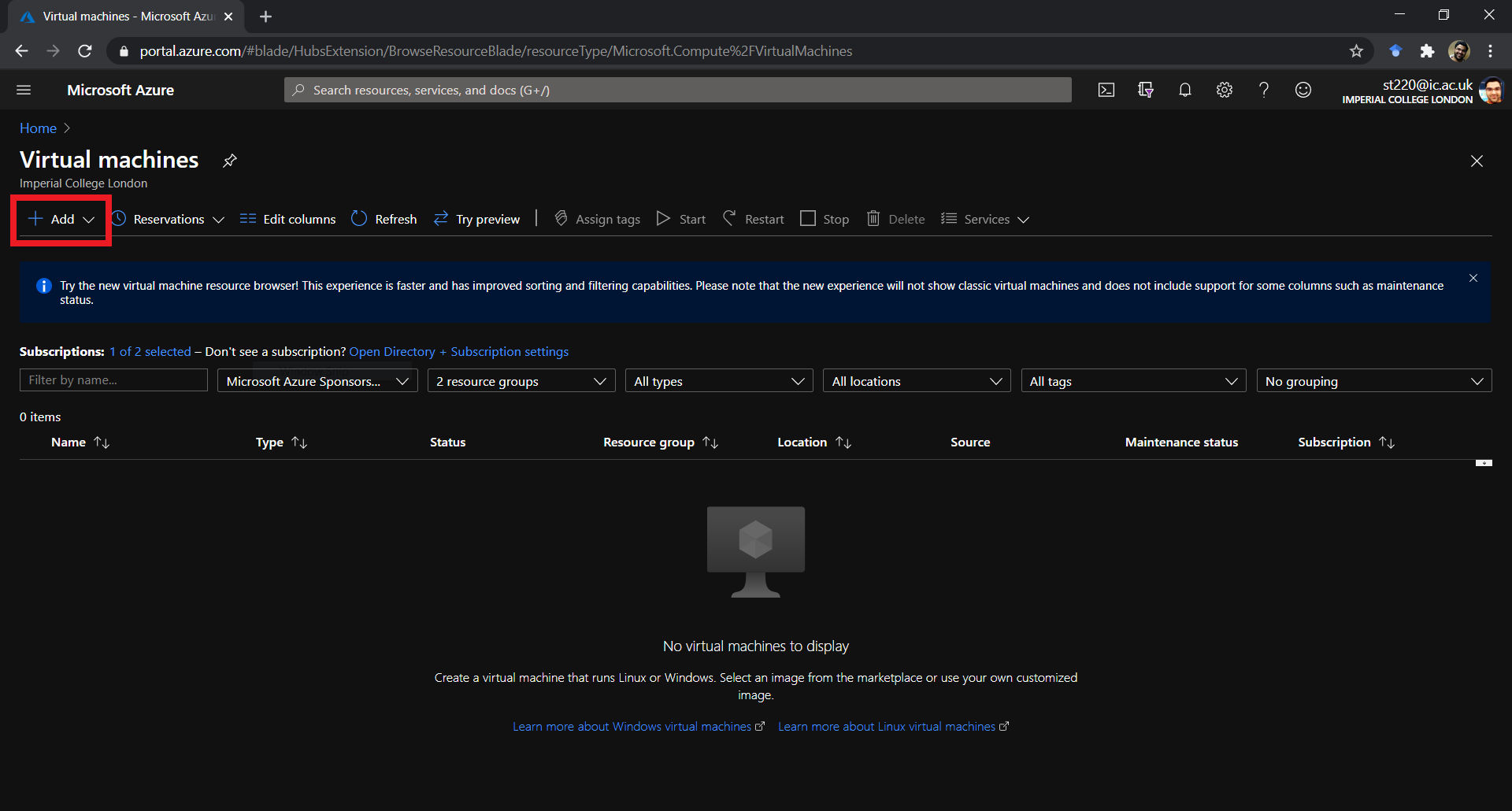Close the Virtual machines blade
This screenshot has width=1512, height=811.
(1477, 161)
